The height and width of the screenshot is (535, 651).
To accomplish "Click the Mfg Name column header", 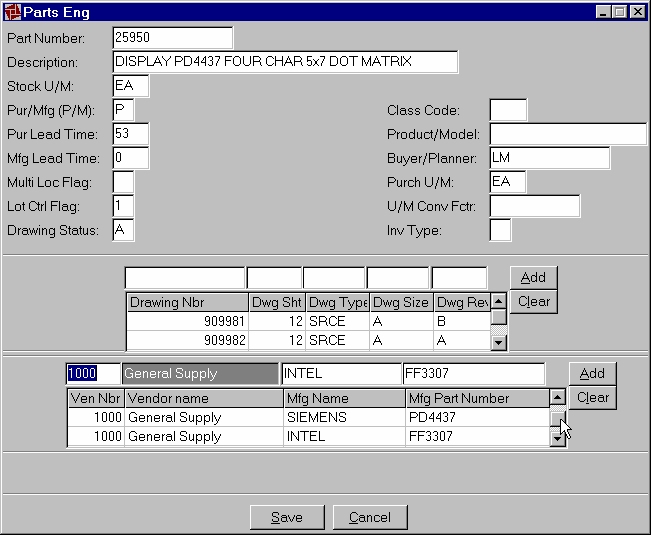I will pos(344,398).
